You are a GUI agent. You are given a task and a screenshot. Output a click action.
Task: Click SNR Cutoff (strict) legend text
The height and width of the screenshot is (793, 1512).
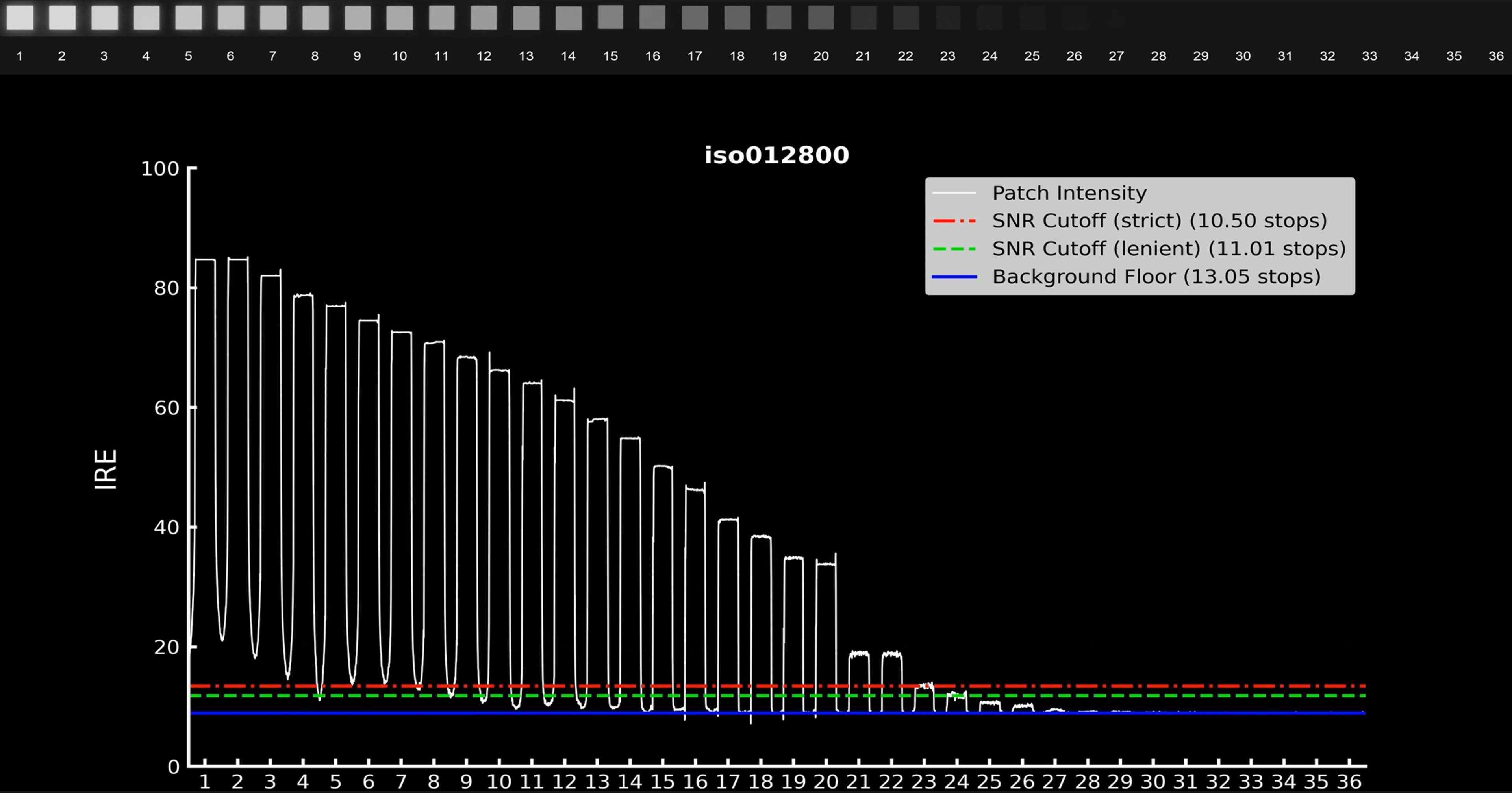tap(1159, 221)
